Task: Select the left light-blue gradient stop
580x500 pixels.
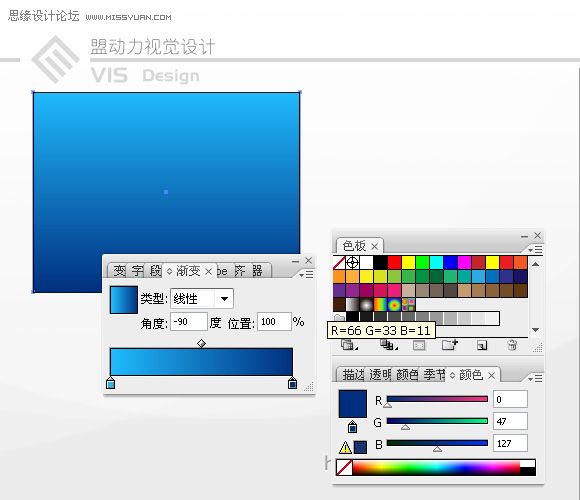Action: 110,383
